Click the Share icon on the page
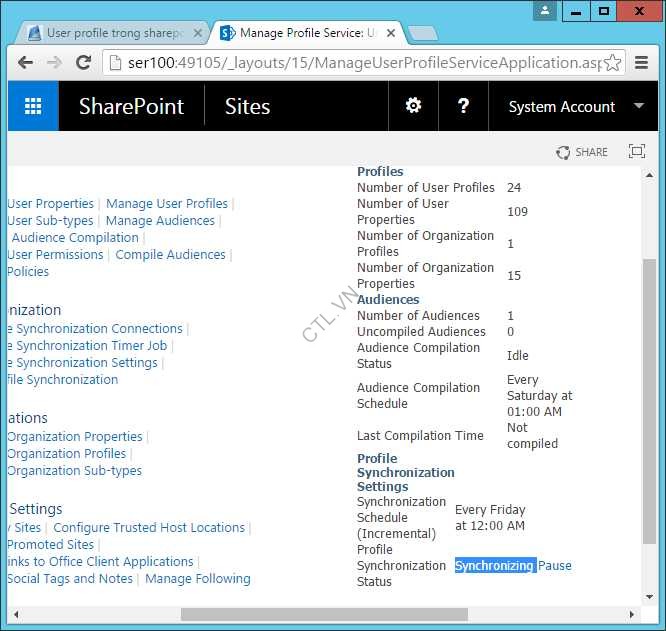The image size is (666, 631). (x=582, y=152)
